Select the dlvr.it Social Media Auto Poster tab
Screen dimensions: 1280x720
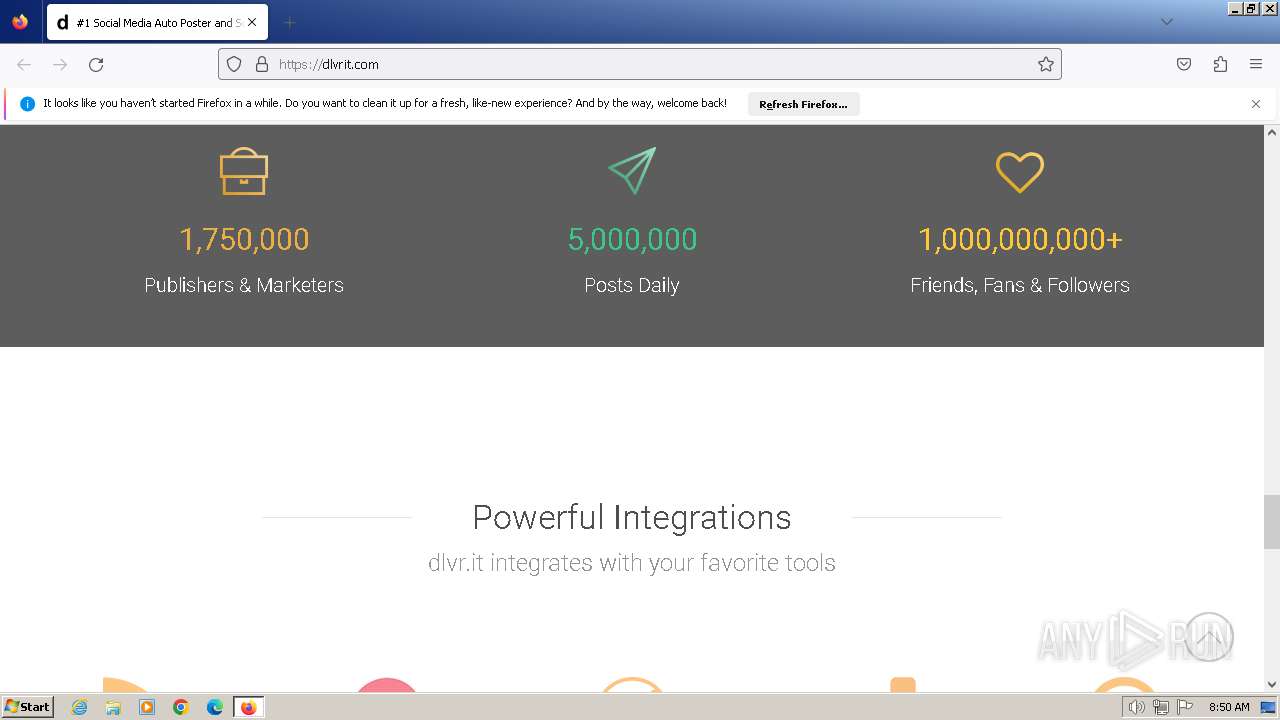tap(155, 22)
